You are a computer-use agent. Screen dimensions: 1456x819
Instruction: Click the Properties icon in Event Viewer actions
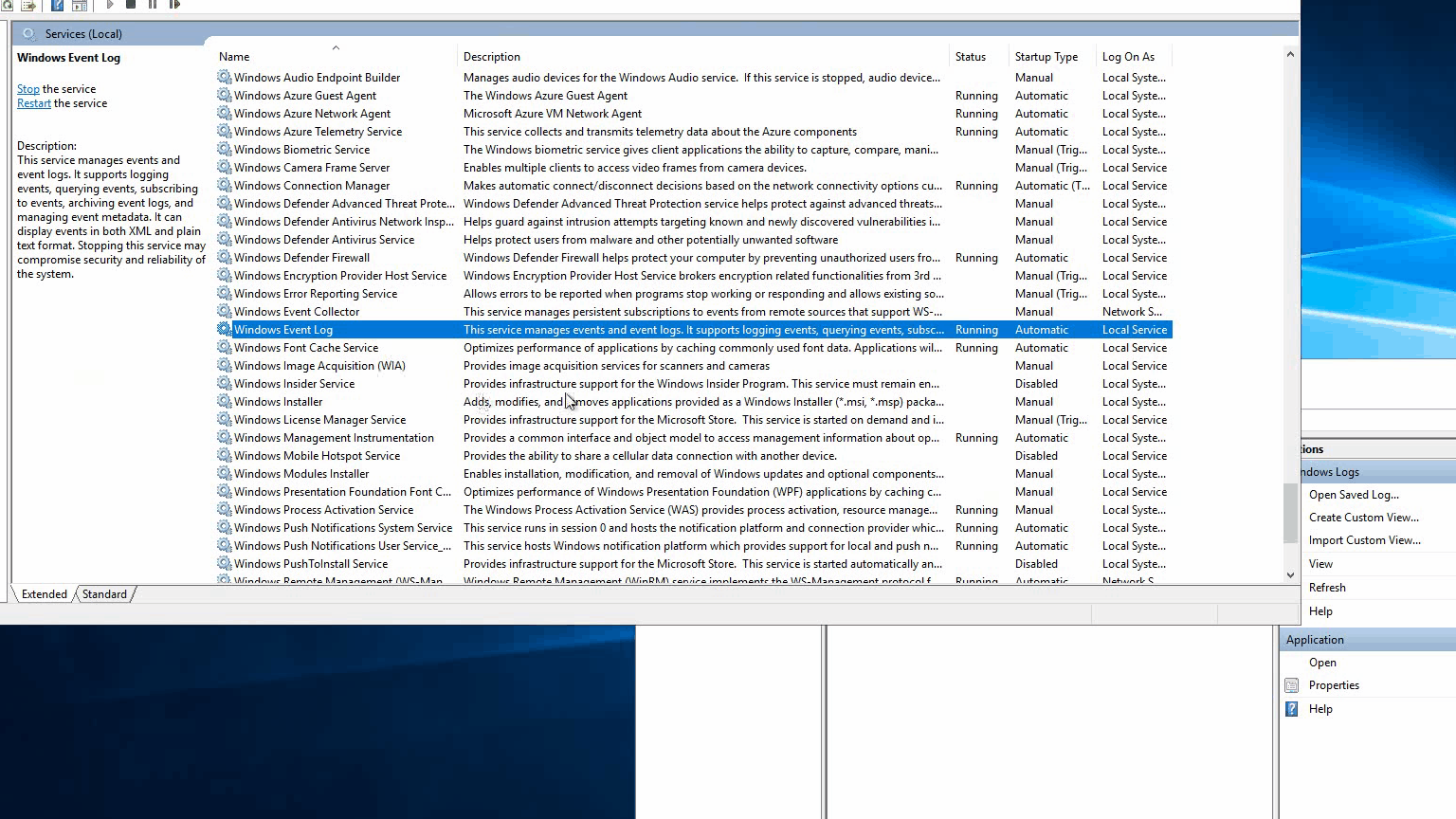coord(1291,685)
